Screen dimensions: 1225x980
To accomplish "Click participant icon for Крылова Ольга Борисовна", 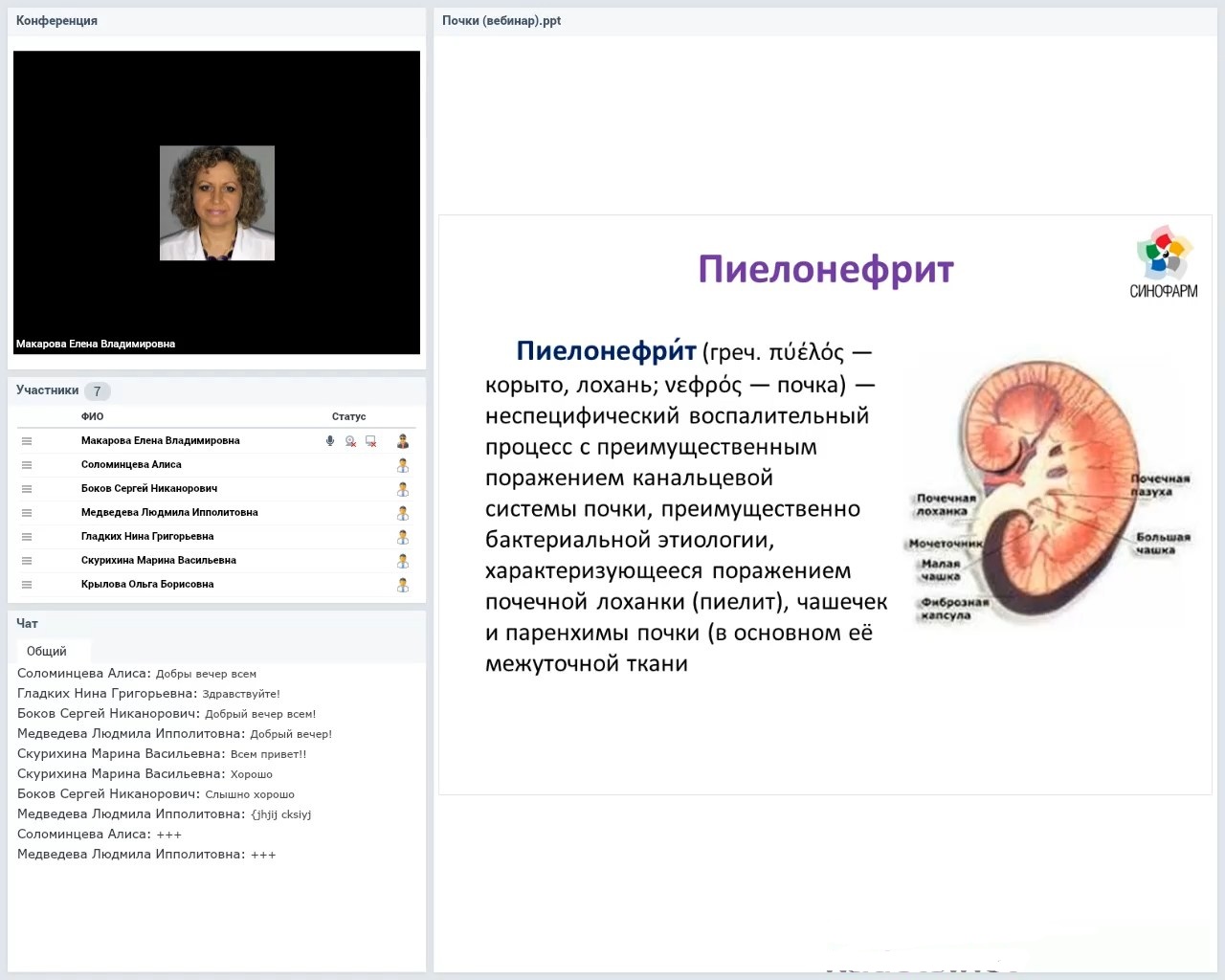I will pyautogui.click(x=403, y=585).
